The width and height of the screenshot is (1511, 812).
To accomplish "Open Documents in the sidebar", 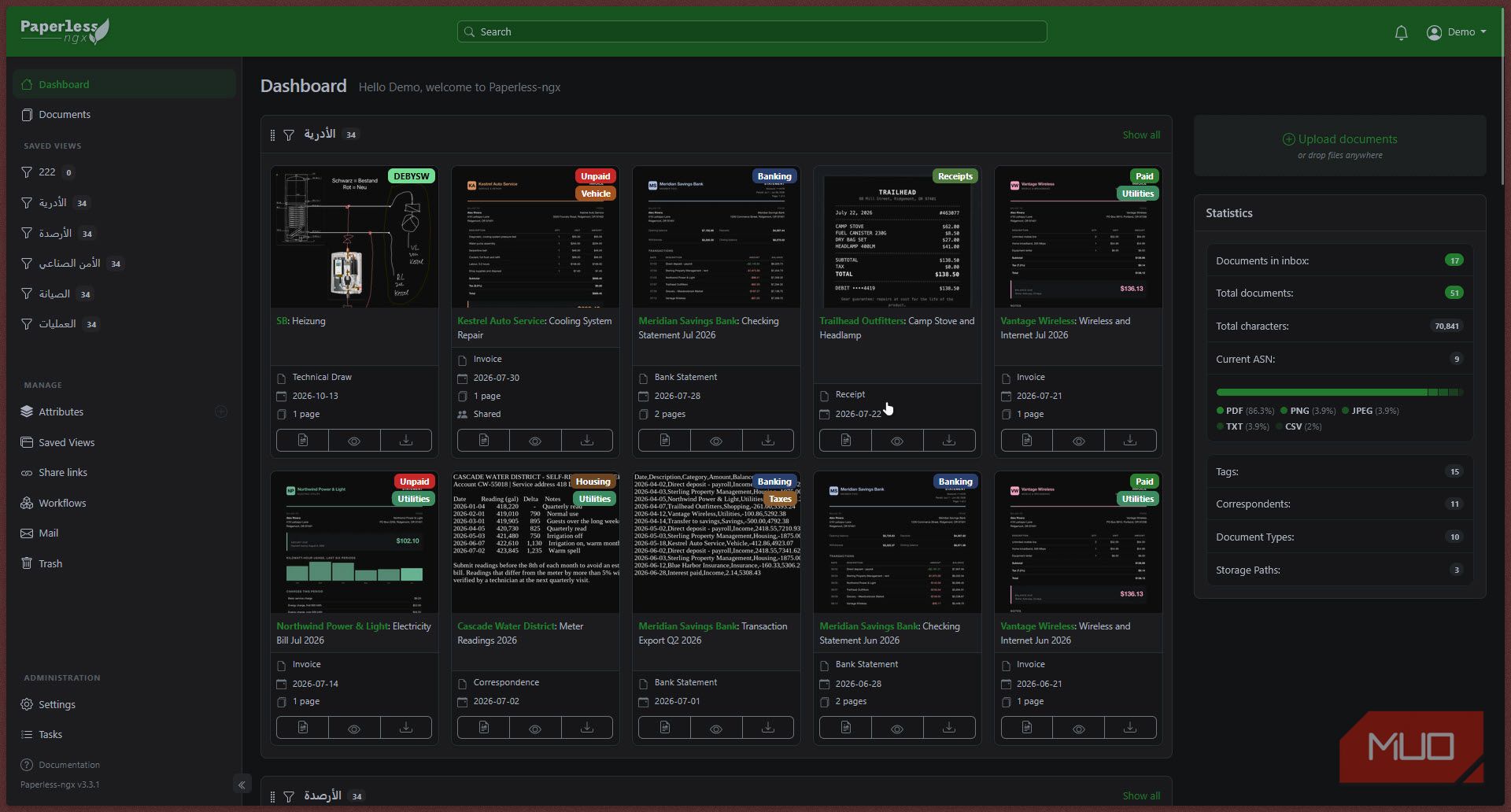I will tap(65, 114).
